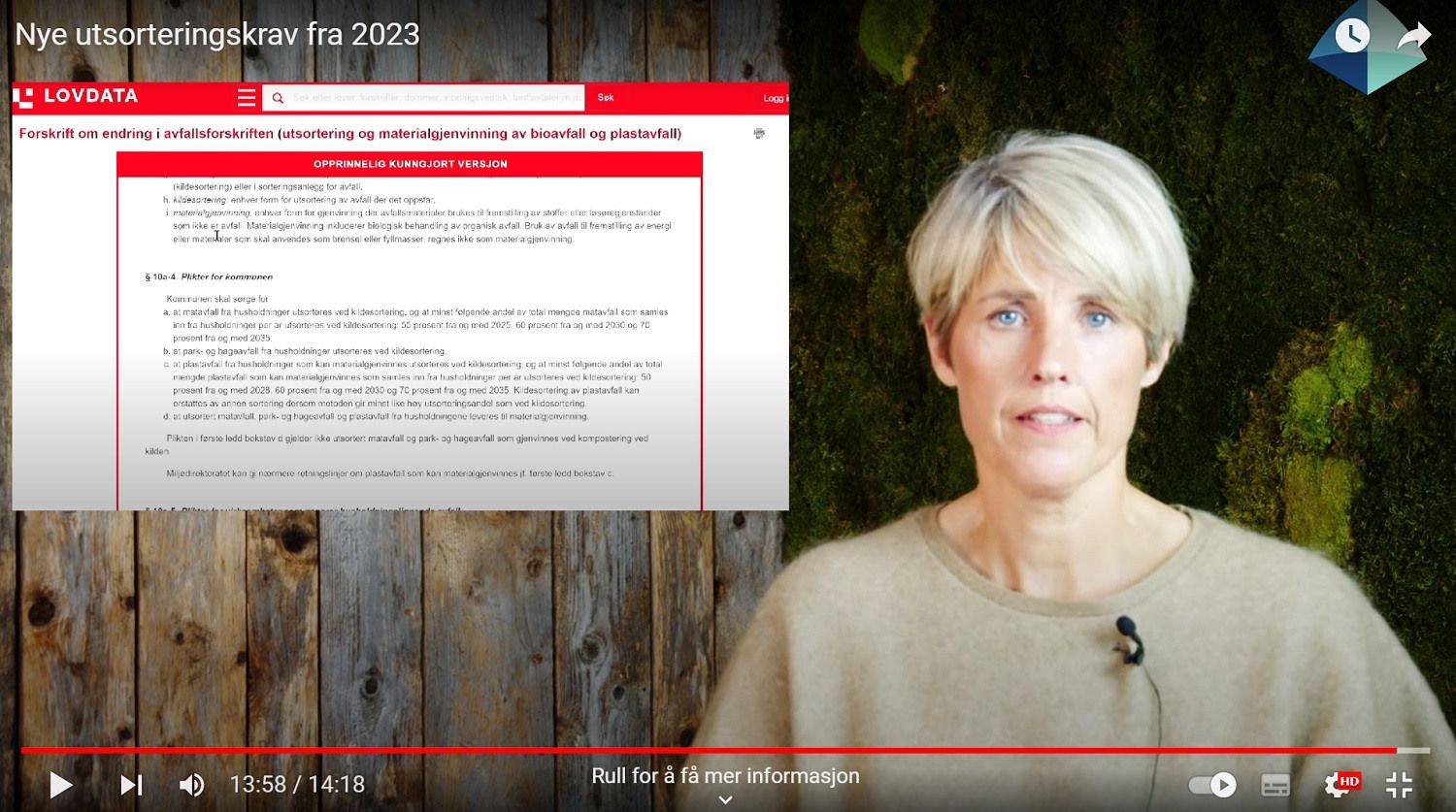Click the 'OPPRINNELIG KUNNGJORT VERSJON' banner

coord(410,164)
